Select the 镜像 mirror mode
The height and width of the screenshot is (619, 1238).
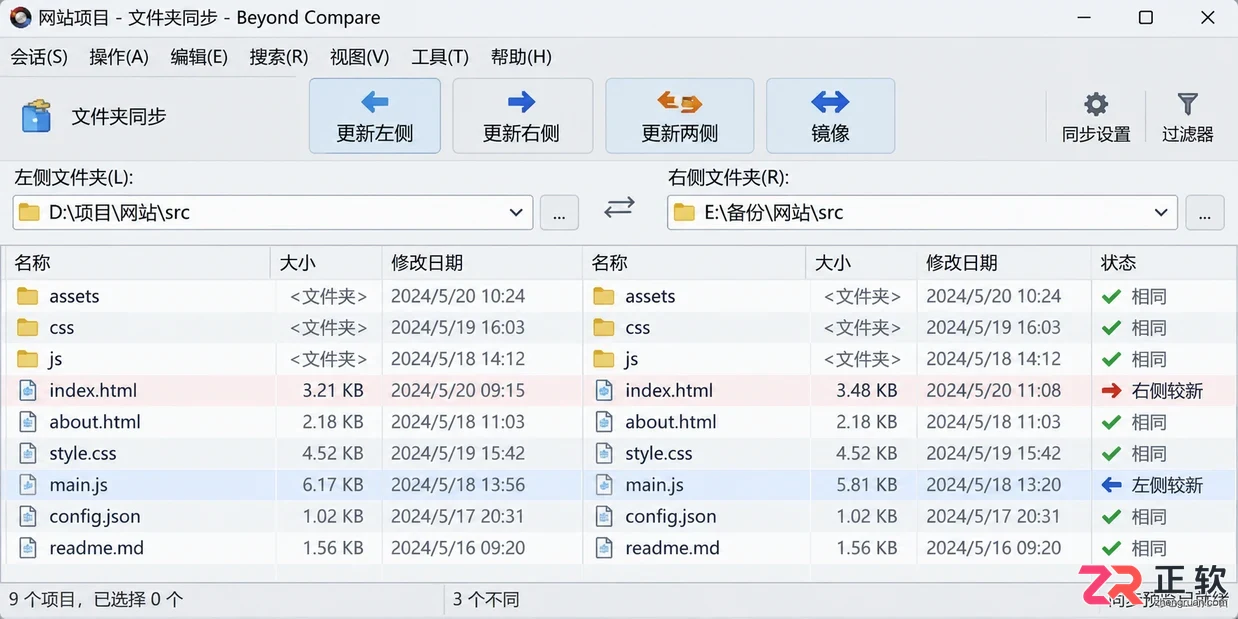[830, 116]
